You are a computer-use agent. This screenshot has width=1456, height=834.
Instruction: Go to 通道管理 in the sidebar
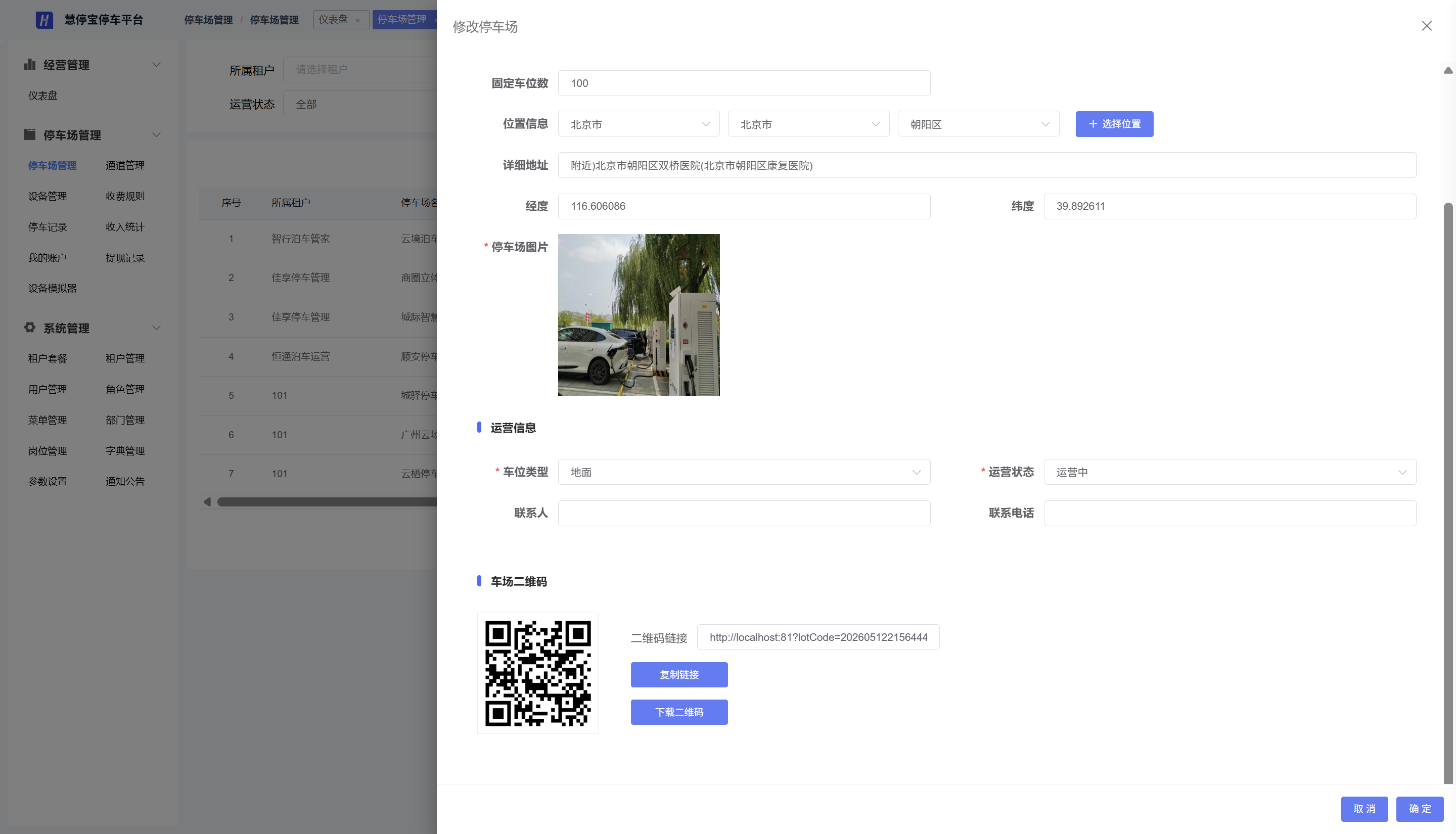click(125, 166)
